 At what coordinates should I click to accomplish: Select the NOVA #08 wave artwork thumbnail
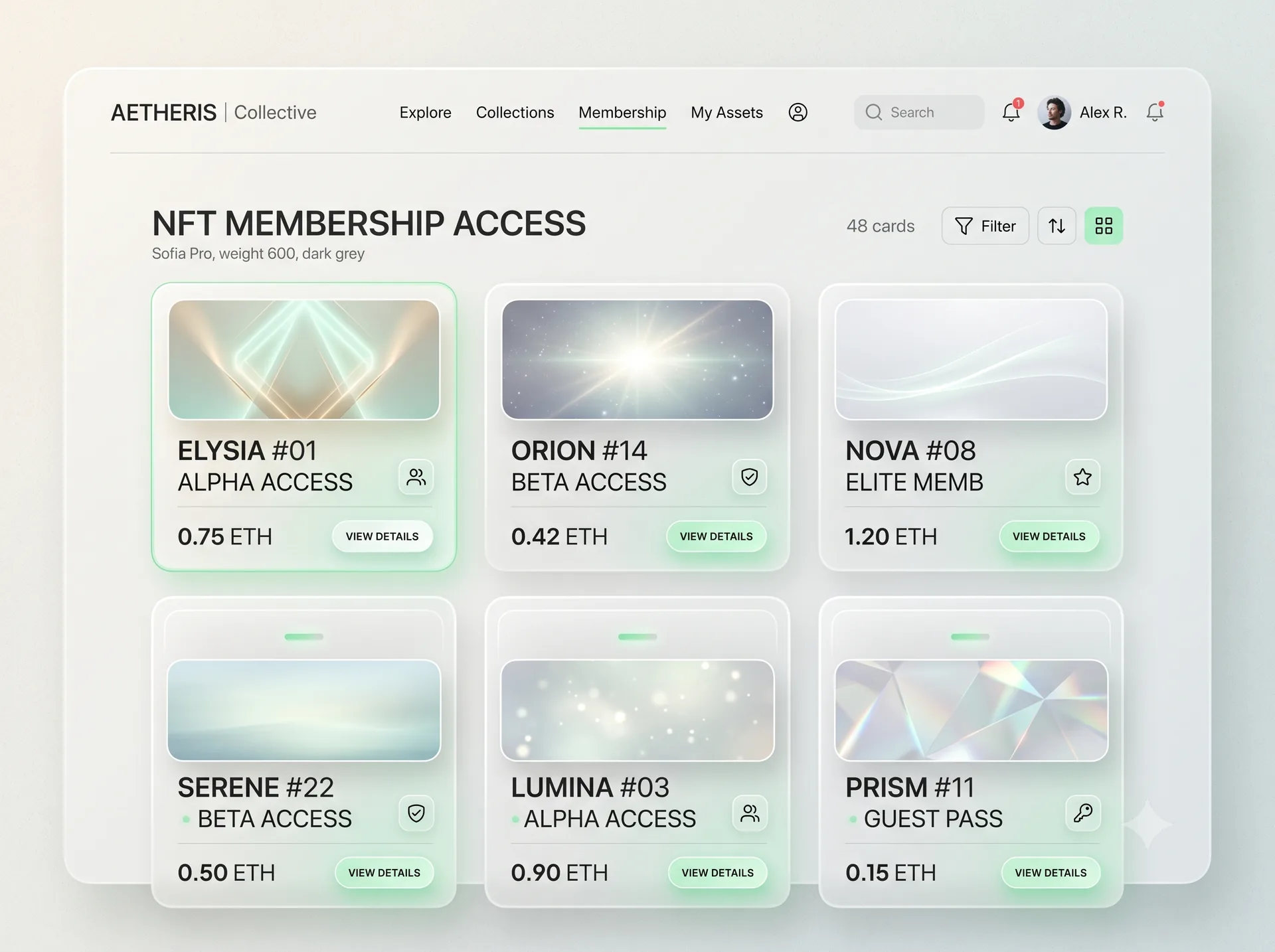(971, 359)
